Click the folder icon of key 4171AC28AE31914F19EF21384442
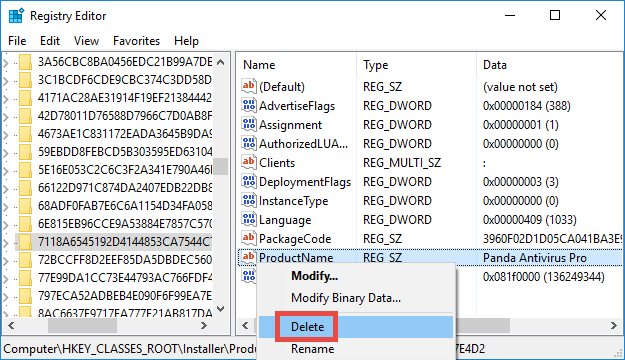 [x=25, y=98]
